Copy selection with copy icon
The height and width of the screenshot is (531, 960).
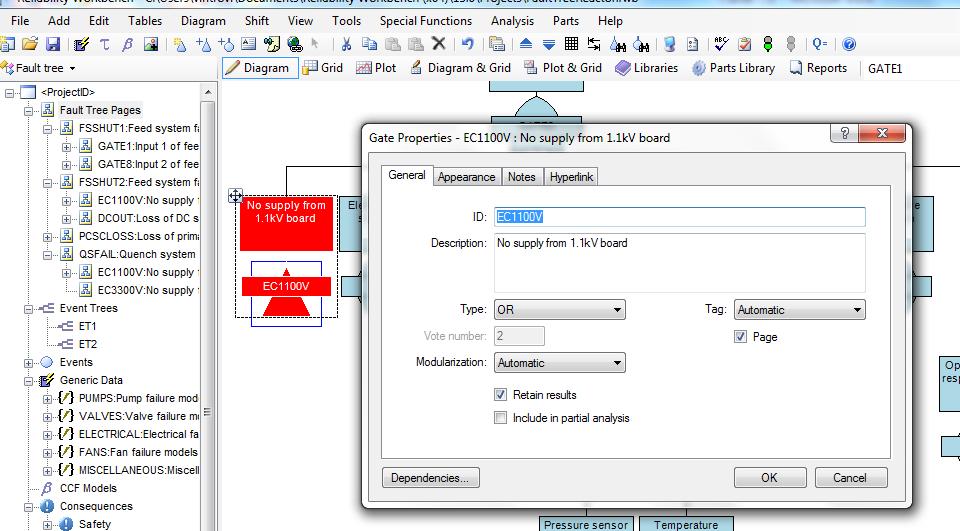pyautogui.click(x=369, y=44)
